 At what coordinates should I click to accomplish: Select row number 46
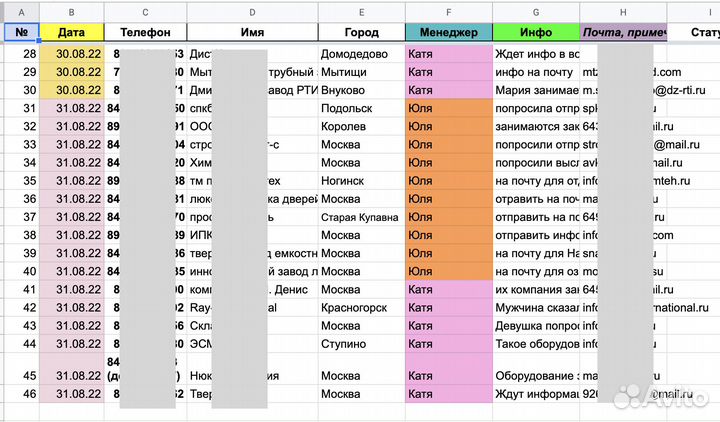click(x=20, y=395)
